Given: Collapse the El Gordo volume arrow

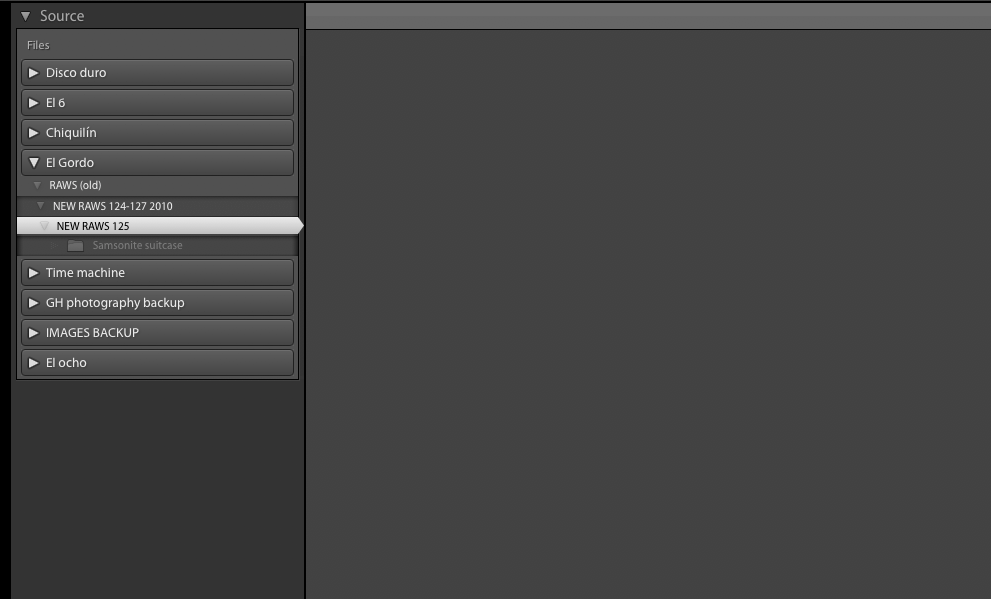Looking at the screenshot, I should pyautogui.click(x=34, y=162).
